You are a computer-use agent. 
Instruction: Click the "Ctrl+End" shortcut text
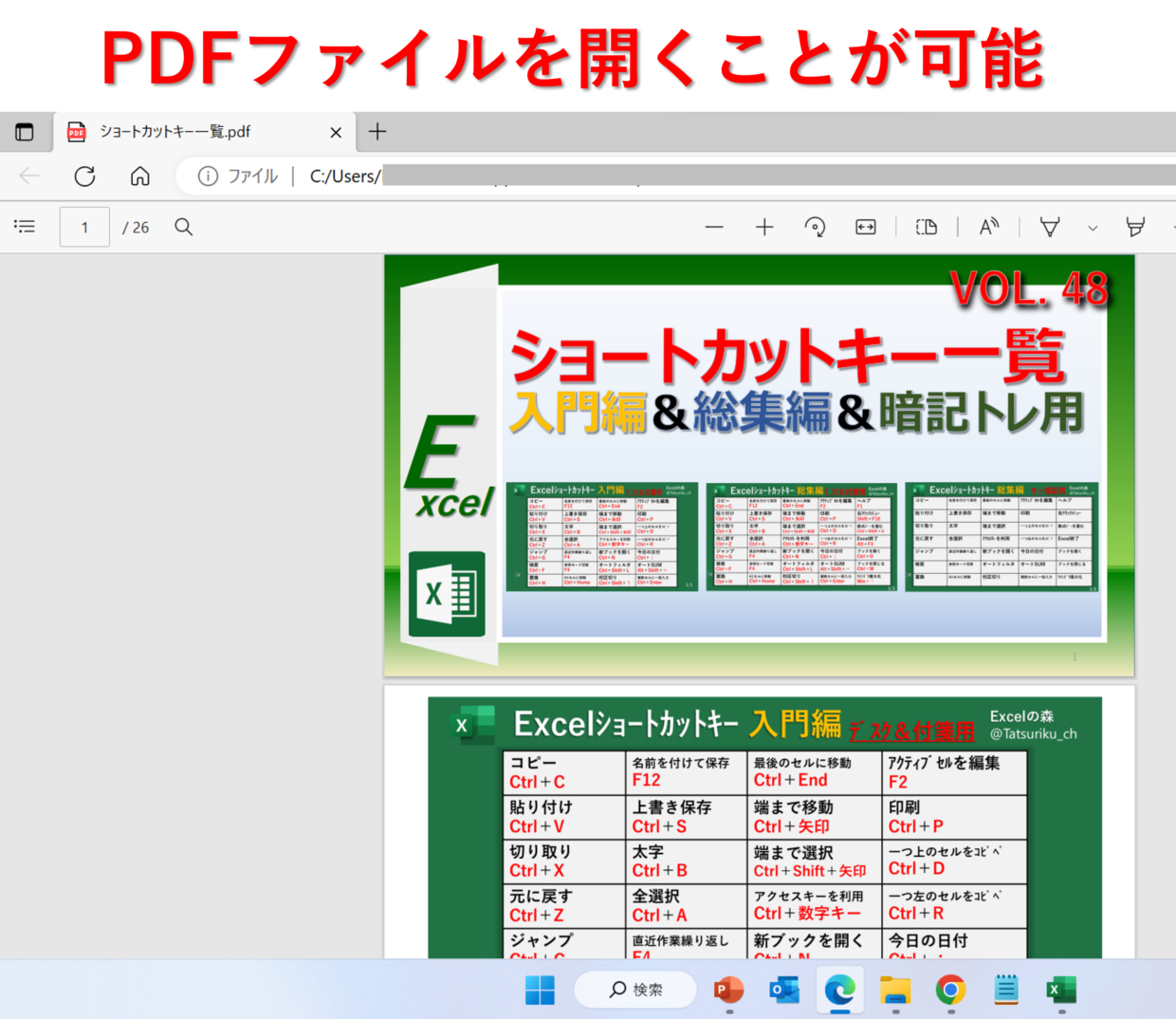coord(791,780)
